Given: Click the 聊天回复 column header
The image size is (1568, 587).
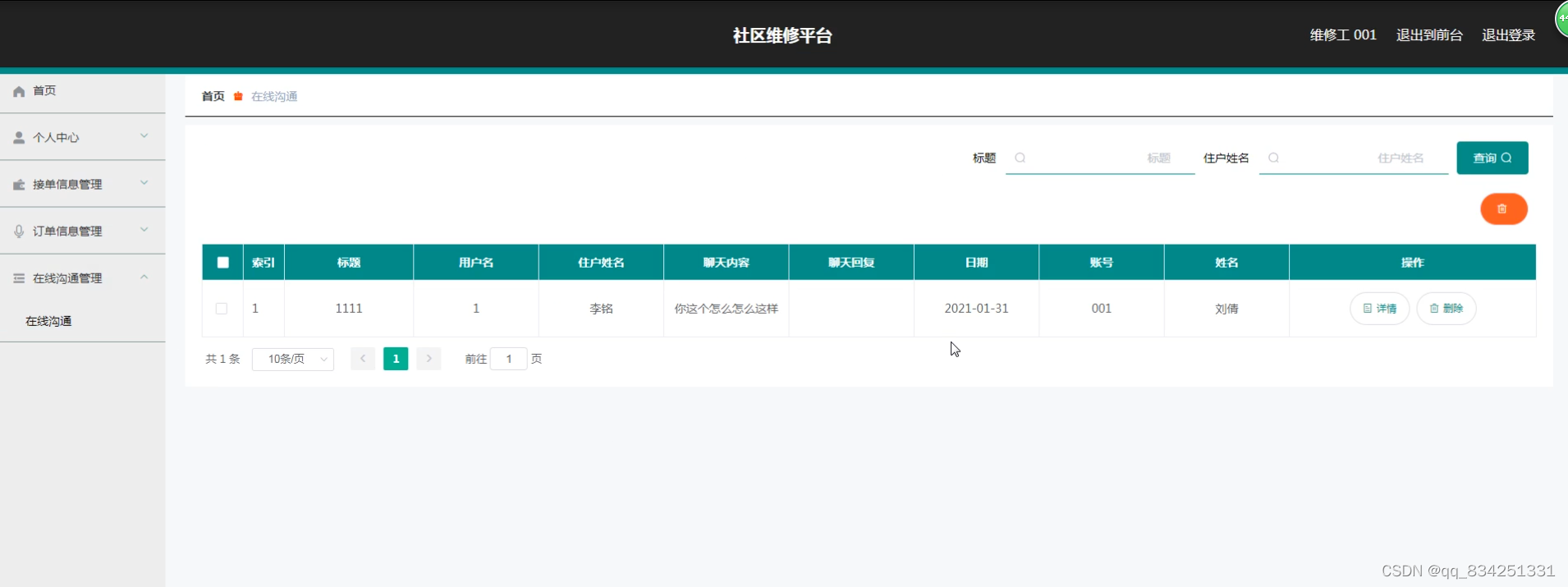Looking at the screenshot, I should [851, 263].
